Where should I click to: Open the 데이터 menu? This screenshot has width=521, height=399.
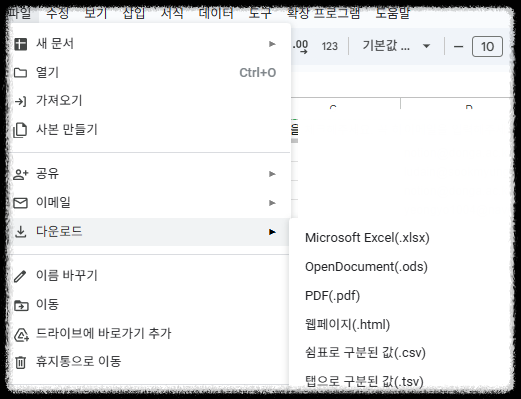(x=216, y=13)
